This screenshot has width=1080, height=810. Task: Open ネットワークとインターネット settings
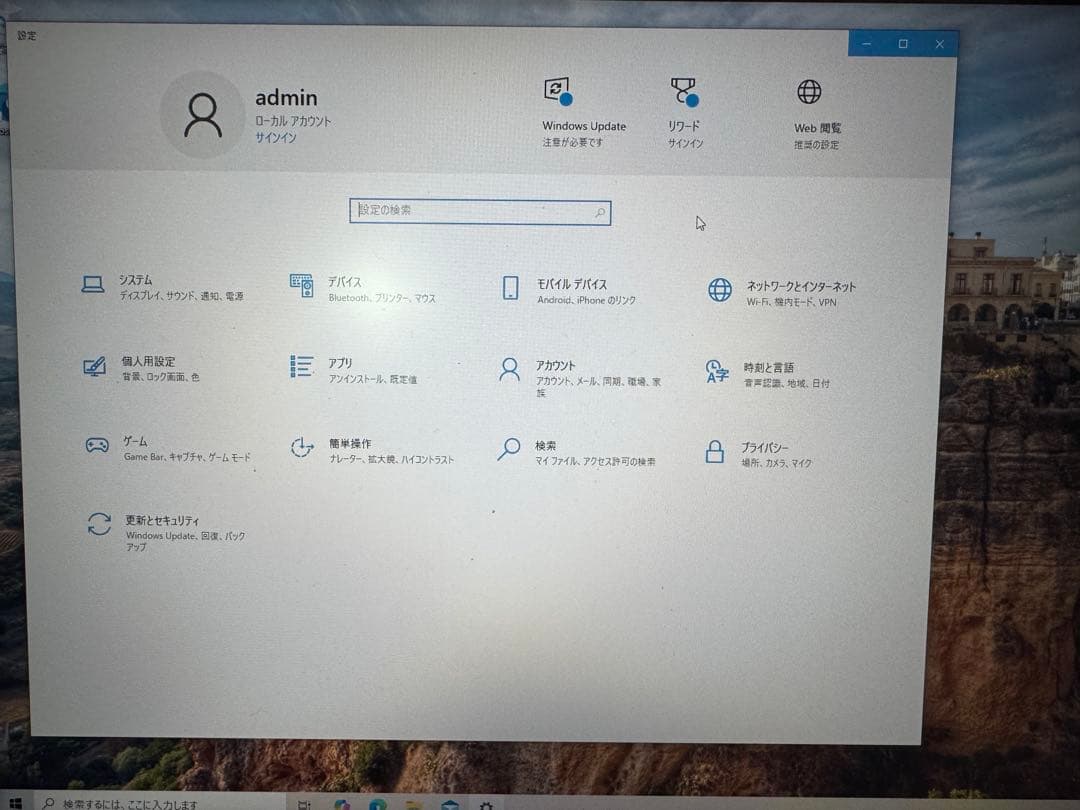coord(782,293)
